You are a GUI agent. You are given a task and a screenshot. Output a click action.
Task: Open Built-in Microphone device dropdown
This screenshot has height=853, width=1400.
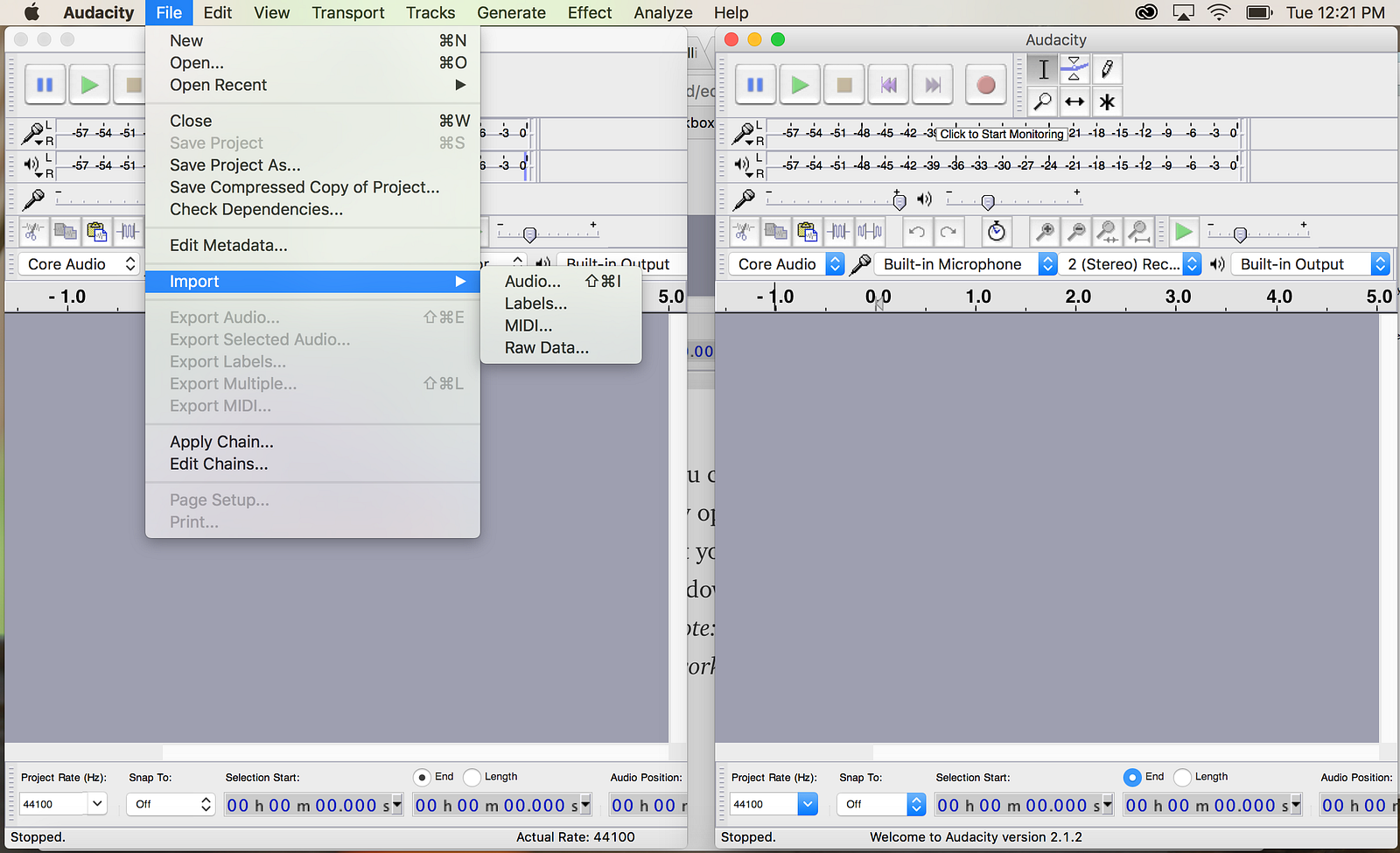[966, 264]
